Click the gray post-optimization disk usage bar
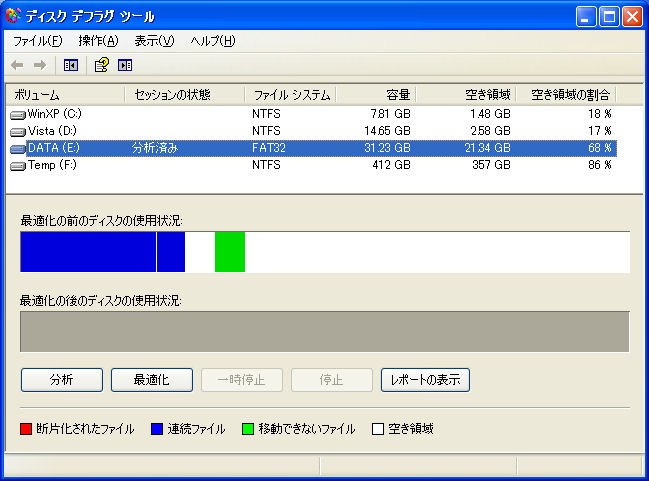The width and height of the screenshot is (649, 481). coord(324,332)
